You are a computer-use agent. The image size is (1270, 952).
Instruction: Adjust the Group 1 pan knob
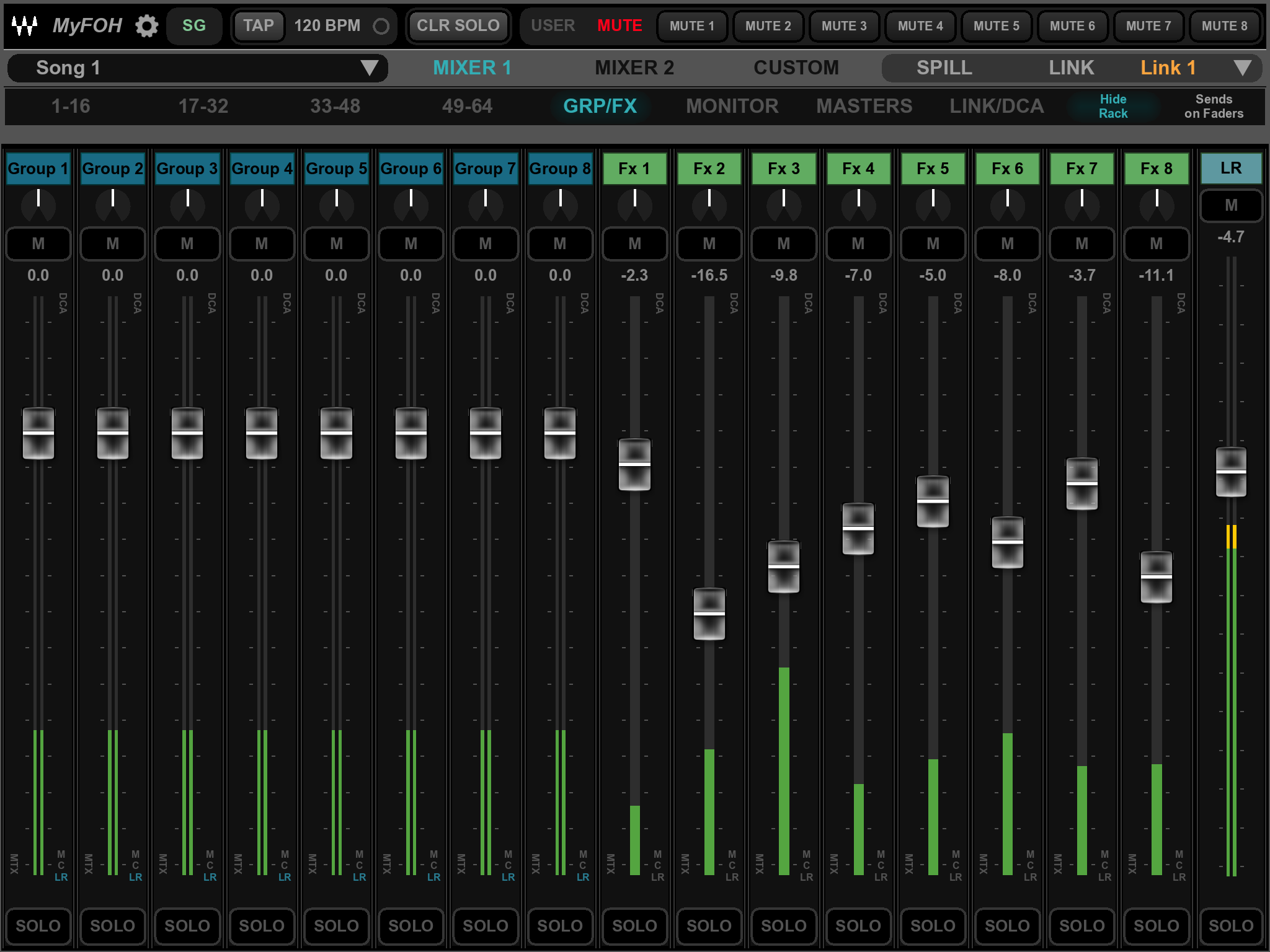(x=38, y=205)
